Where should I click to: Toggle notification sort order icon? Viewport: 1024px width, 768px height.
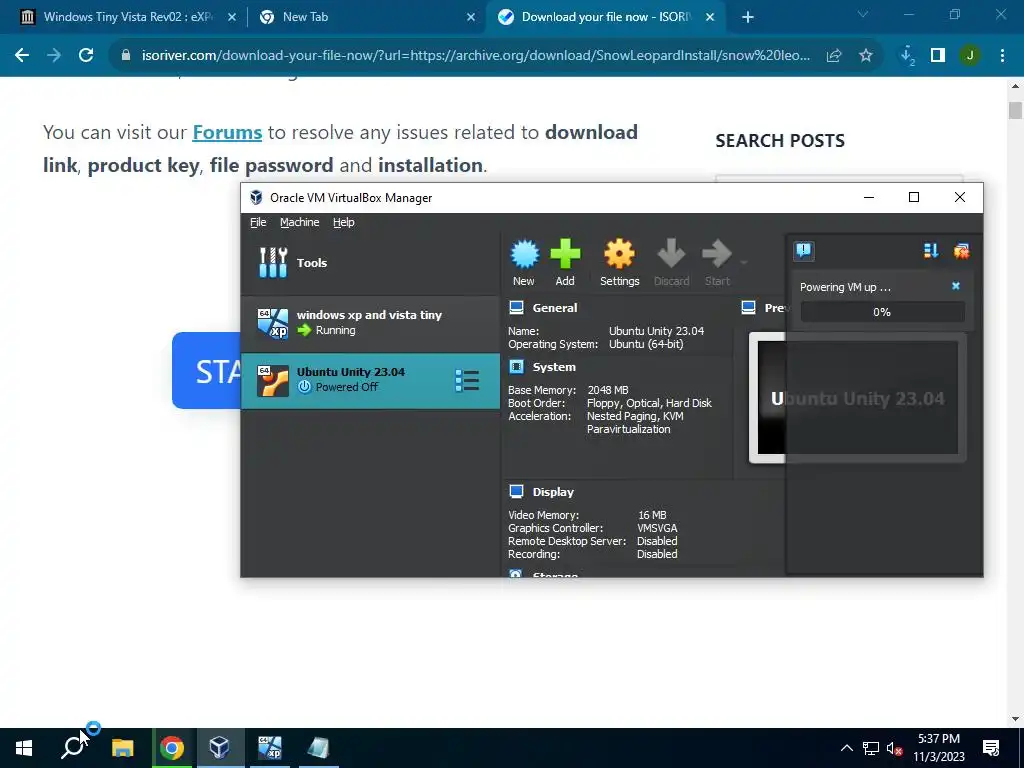click(931, 251)
